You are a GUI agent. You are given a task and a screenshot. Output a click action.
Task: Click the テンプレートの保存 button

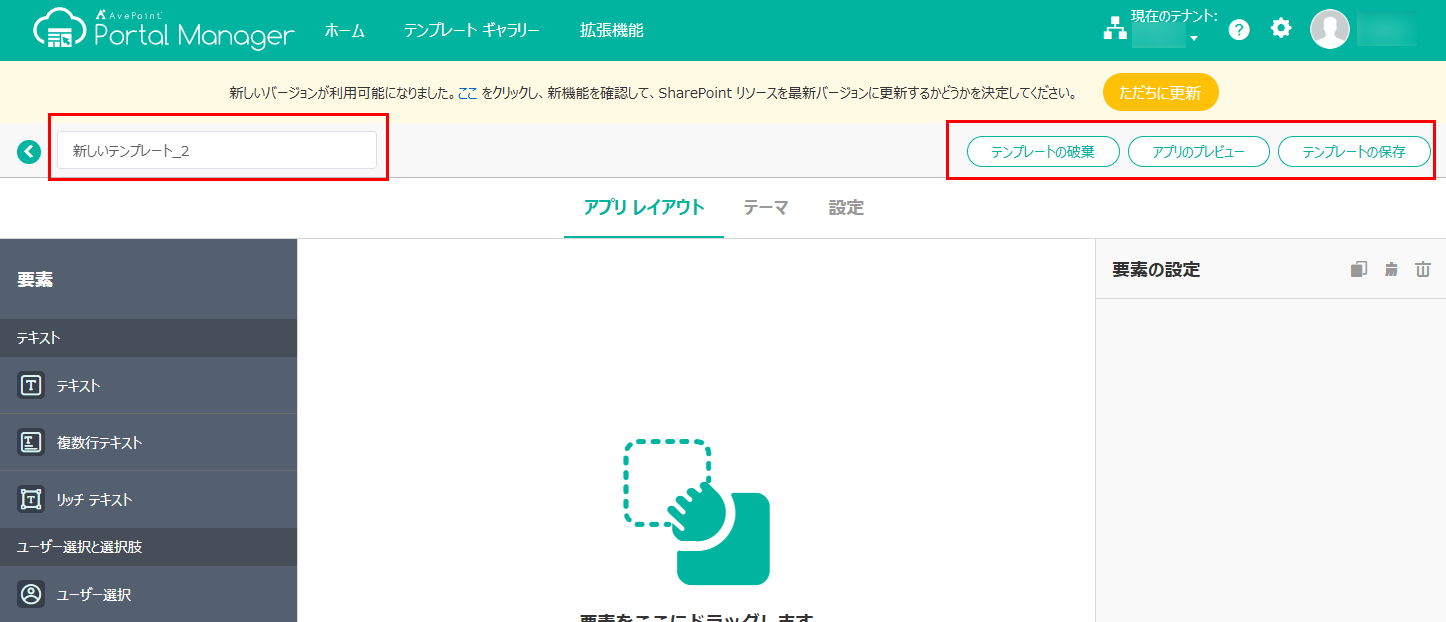click(x=1354, y=152)
